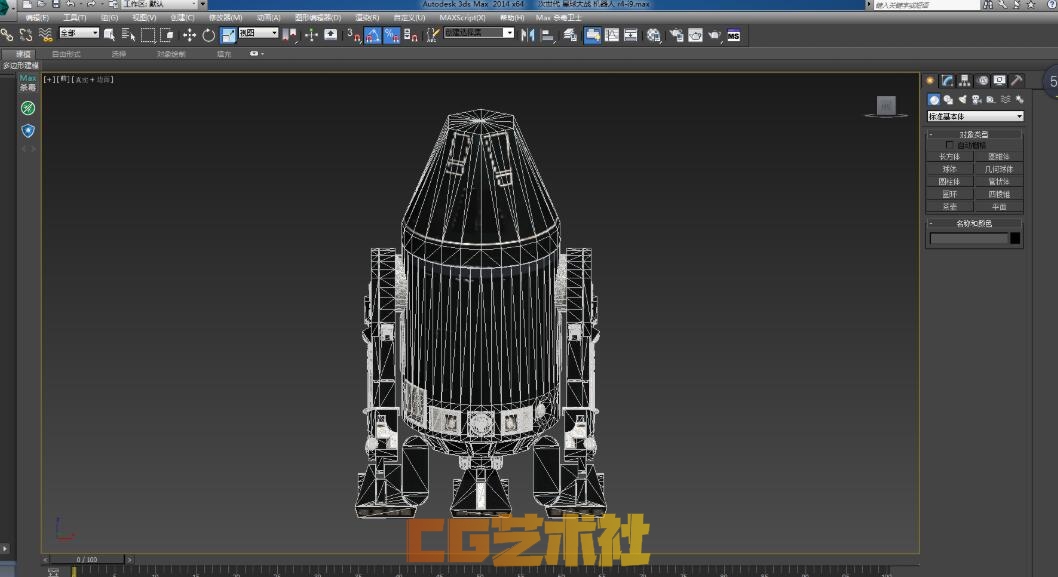Toggle the Spinner Snap button
The width and height of the screenshot is (1058, 577).
(411, 35)
